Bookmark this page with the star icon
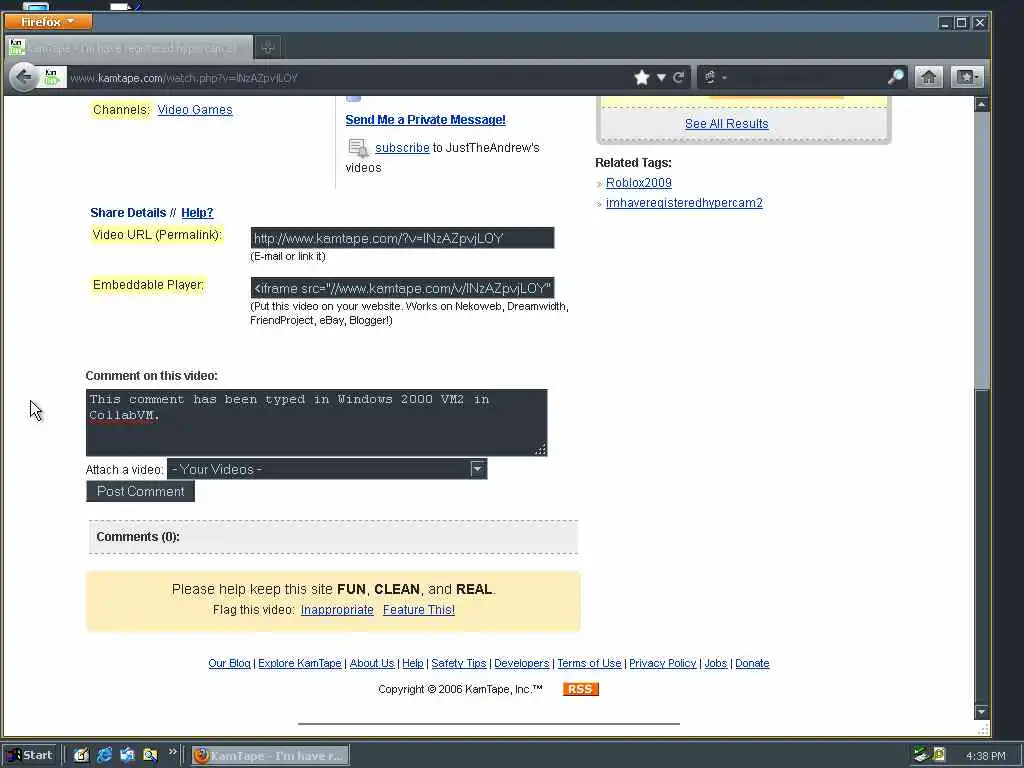This screenshot has height=768, width=1024. click(642, 78)
